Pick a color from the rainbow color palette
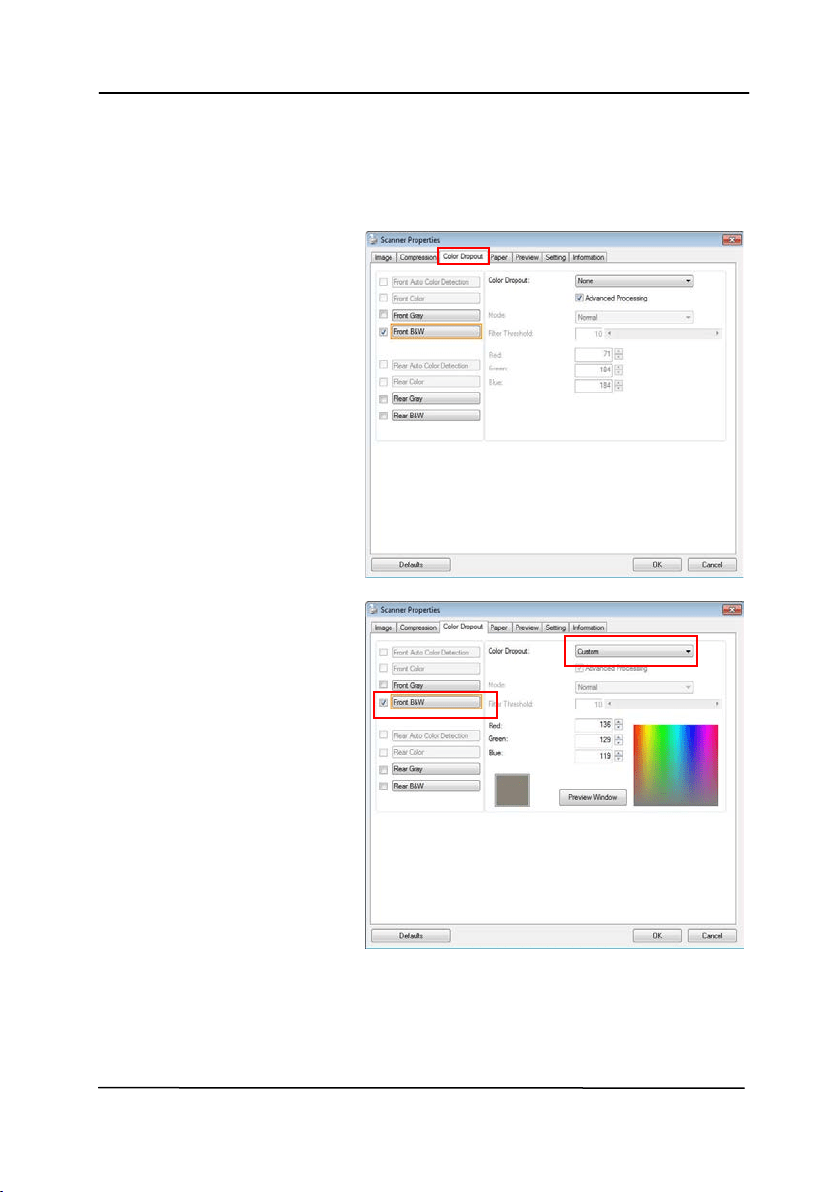The image size is (840, 1192). [676, 766]
